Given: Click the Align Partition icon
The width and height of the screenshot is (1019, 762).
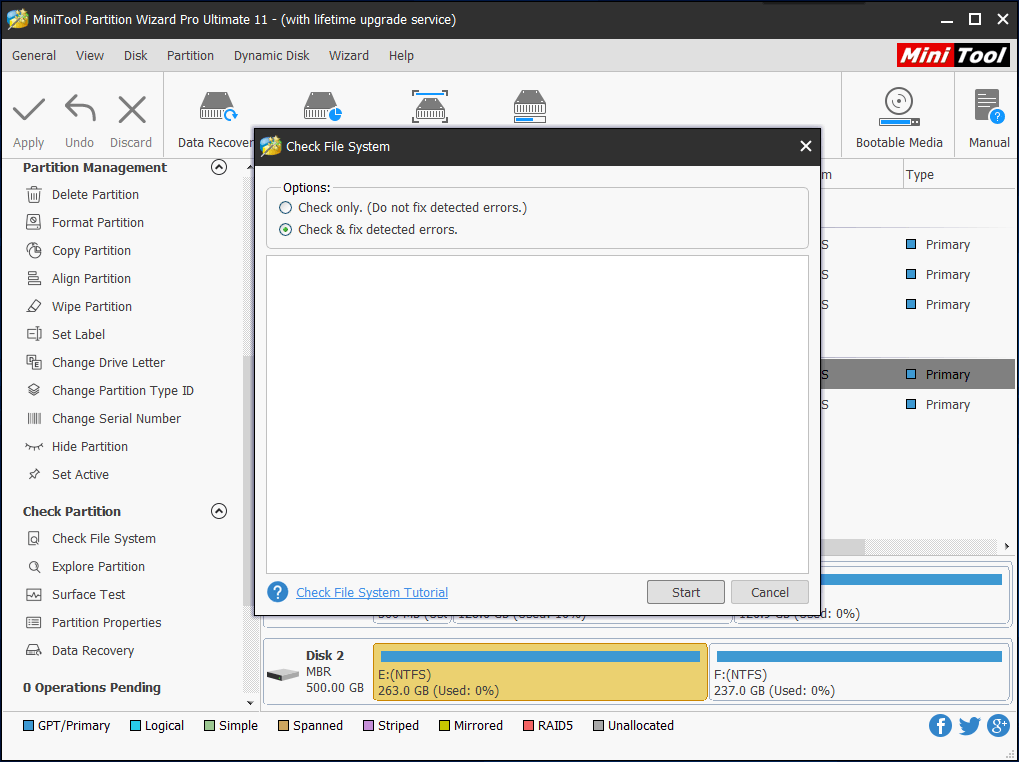Looking at the screenshot, I should (x=34, y=278).
